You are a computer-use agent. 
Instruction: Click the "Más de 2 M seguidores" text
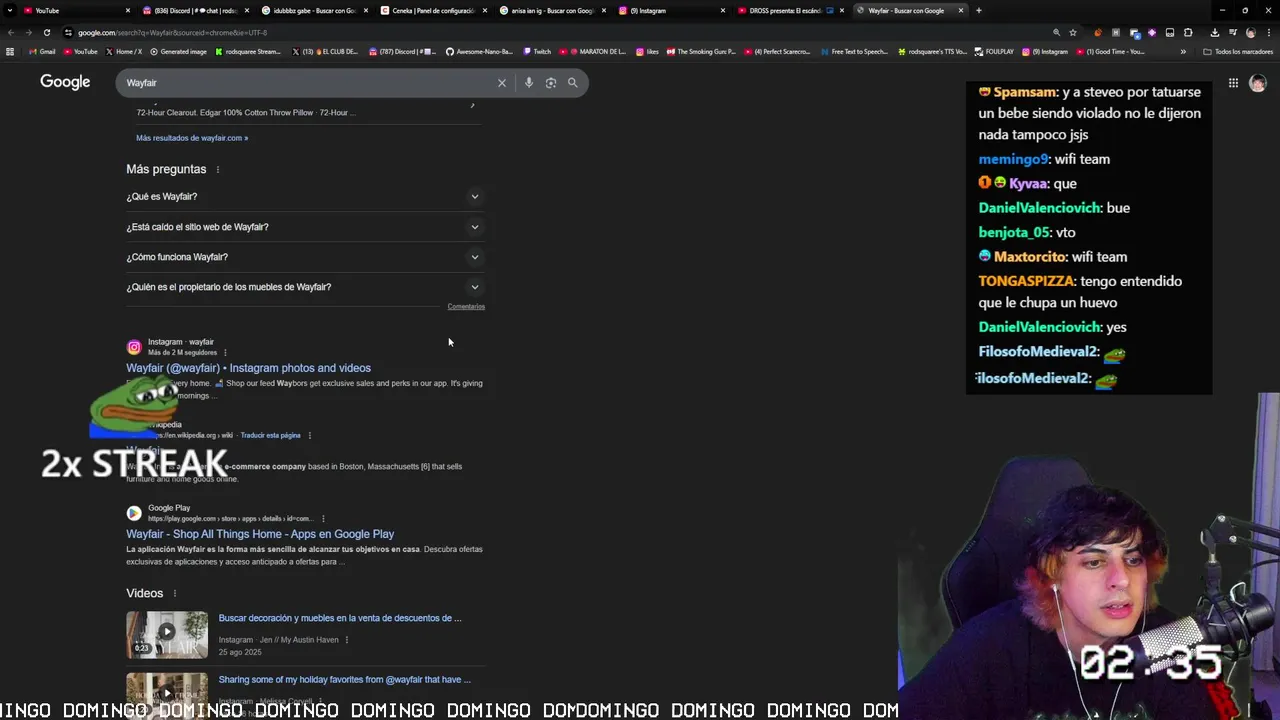(183, 353)
